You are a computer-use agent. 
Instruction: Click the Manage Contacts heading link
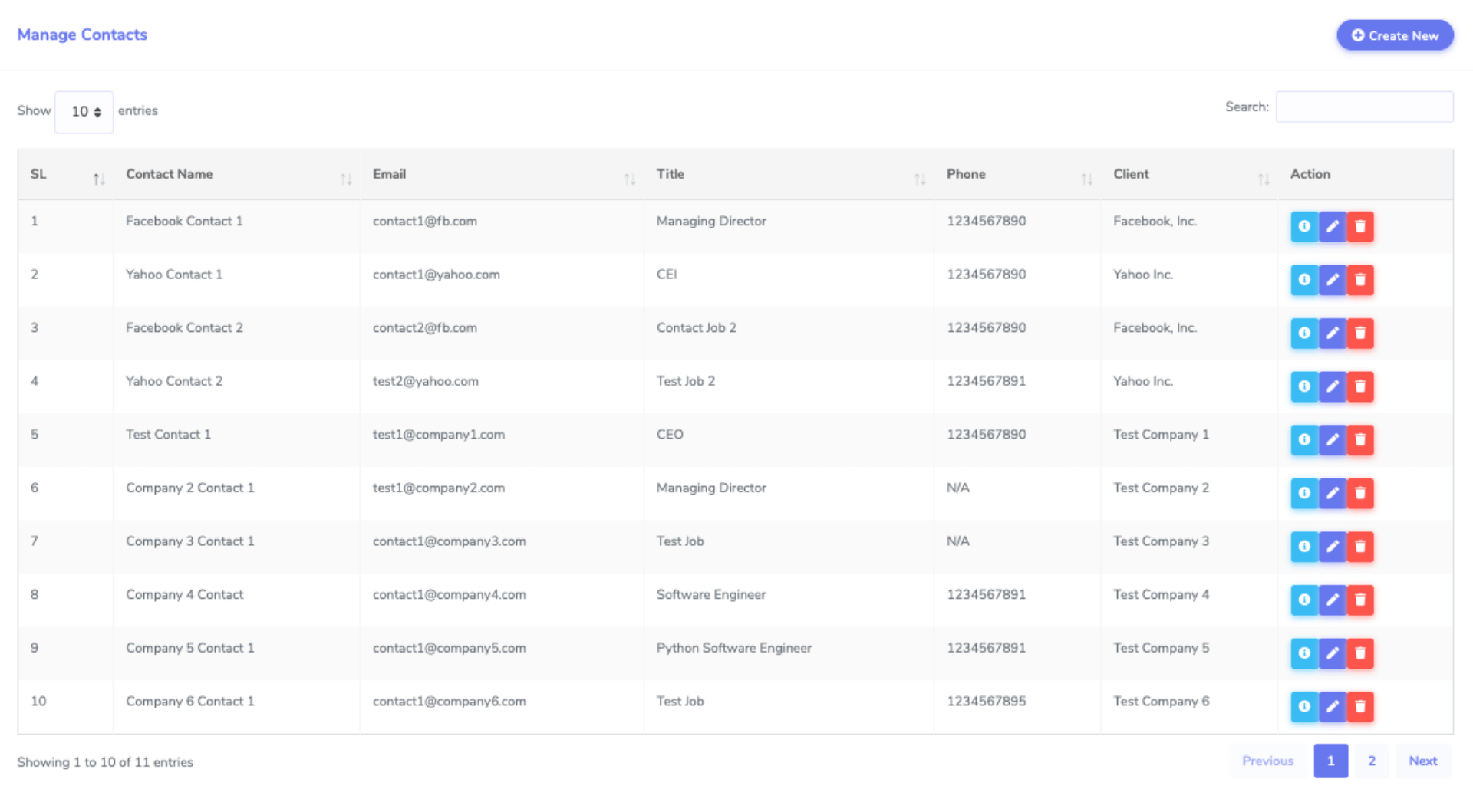click(82, 35)
